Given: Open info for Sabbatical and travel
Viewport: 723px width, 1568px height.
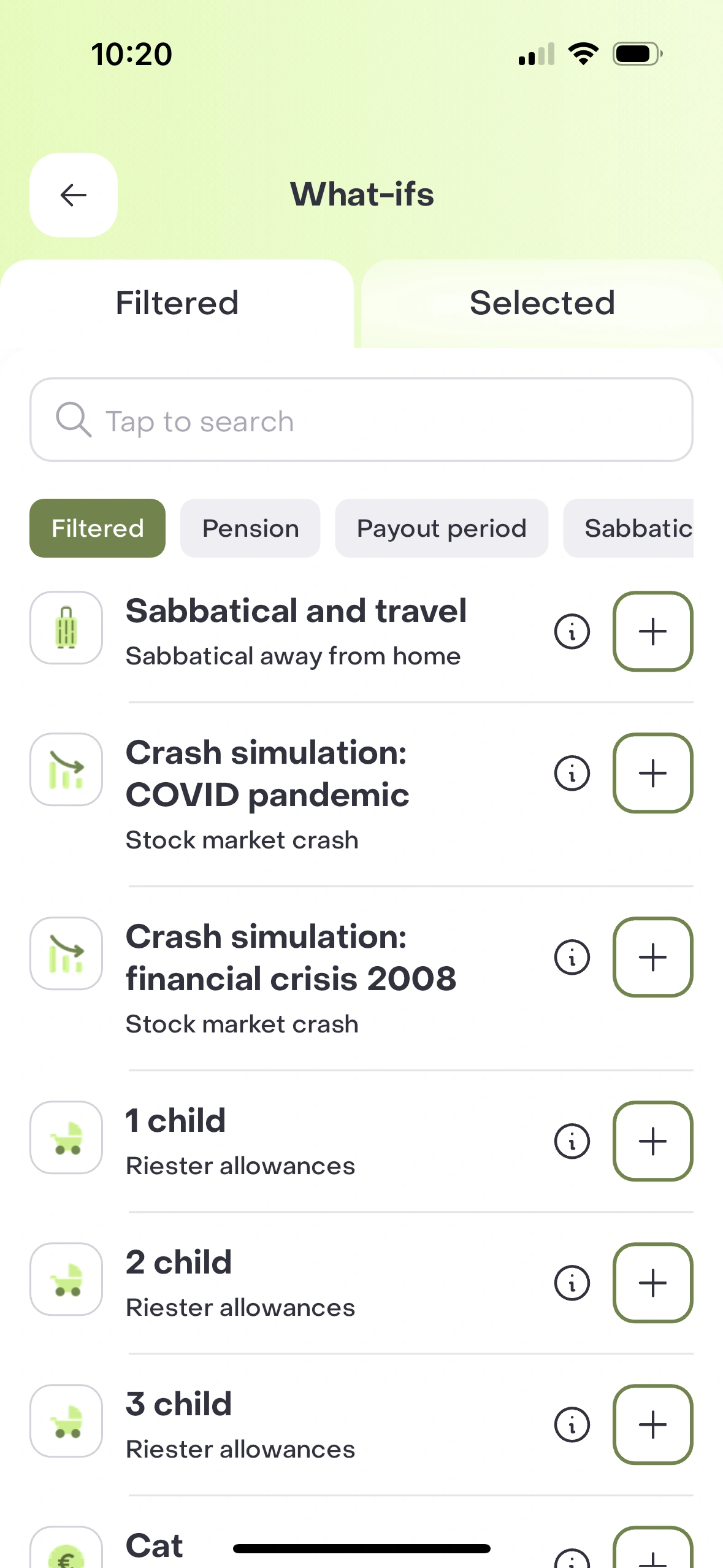Looking at the screenshot, I should click(572, 631).
